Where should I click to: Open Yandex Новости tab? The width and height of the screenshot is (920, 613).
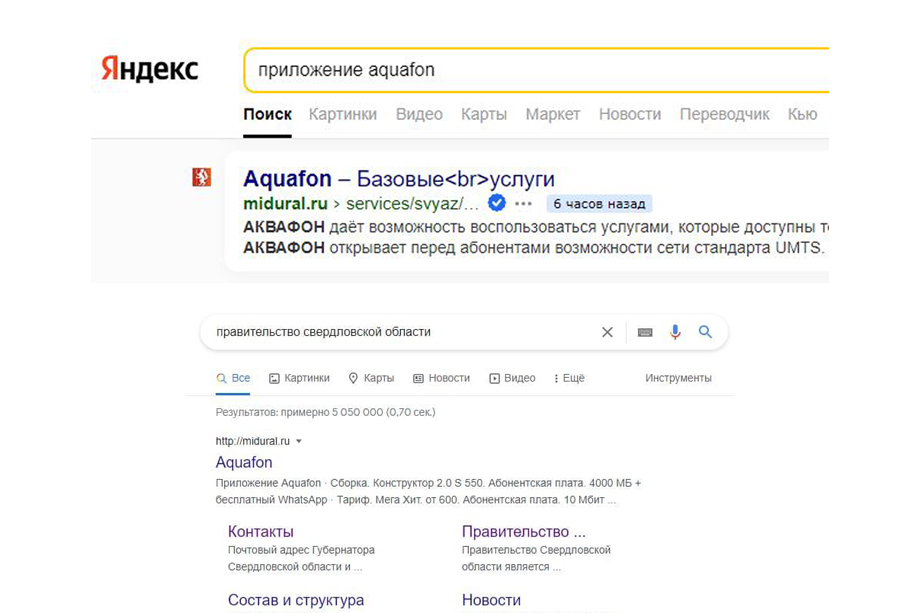coord(630,114)
